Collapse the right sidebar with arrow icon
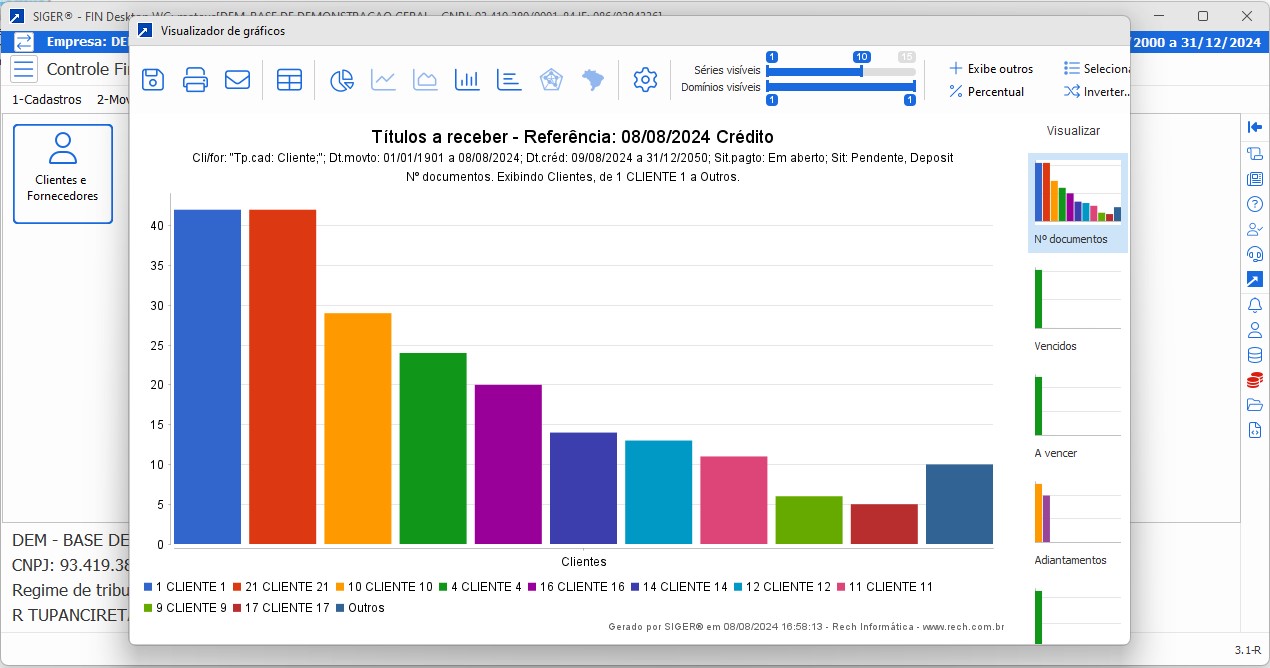 point(1254,127)
